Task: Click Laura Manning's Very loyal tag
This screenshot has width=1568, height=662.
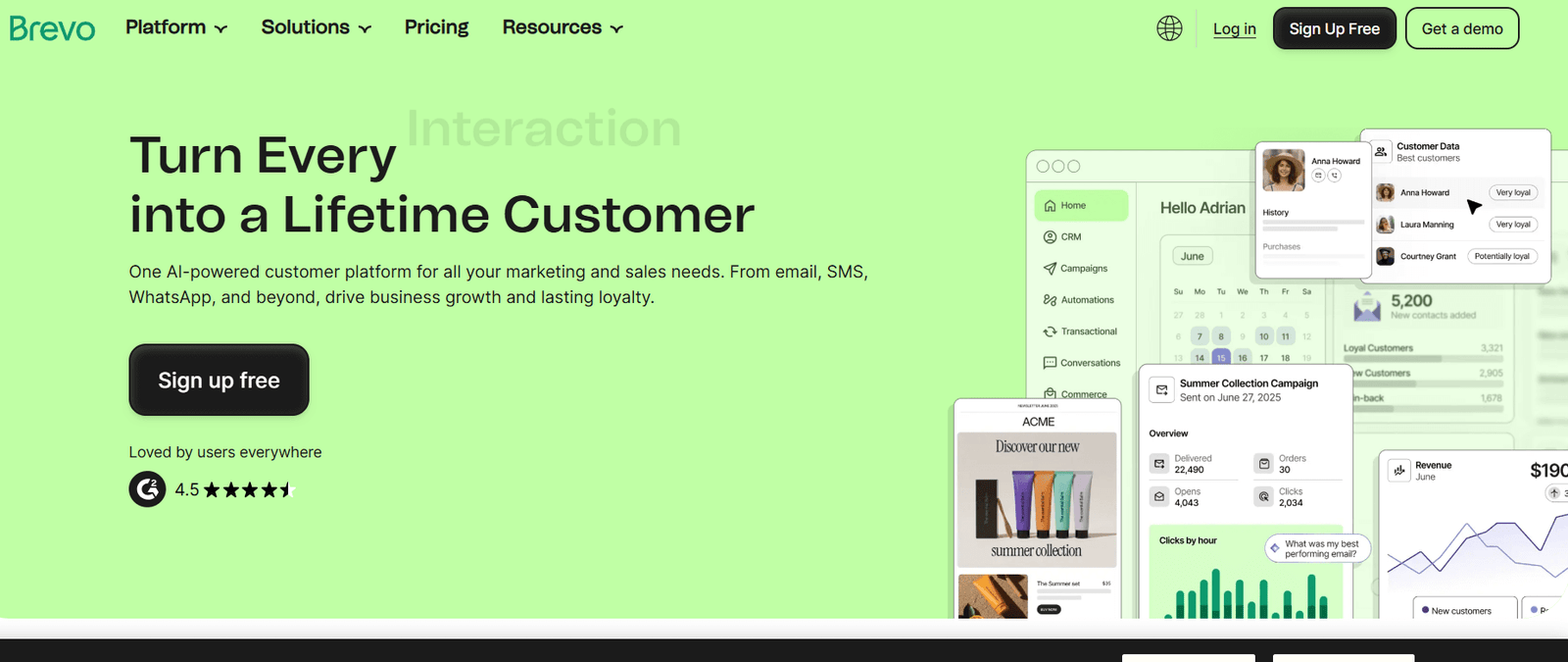Action: click(1512, 225)
